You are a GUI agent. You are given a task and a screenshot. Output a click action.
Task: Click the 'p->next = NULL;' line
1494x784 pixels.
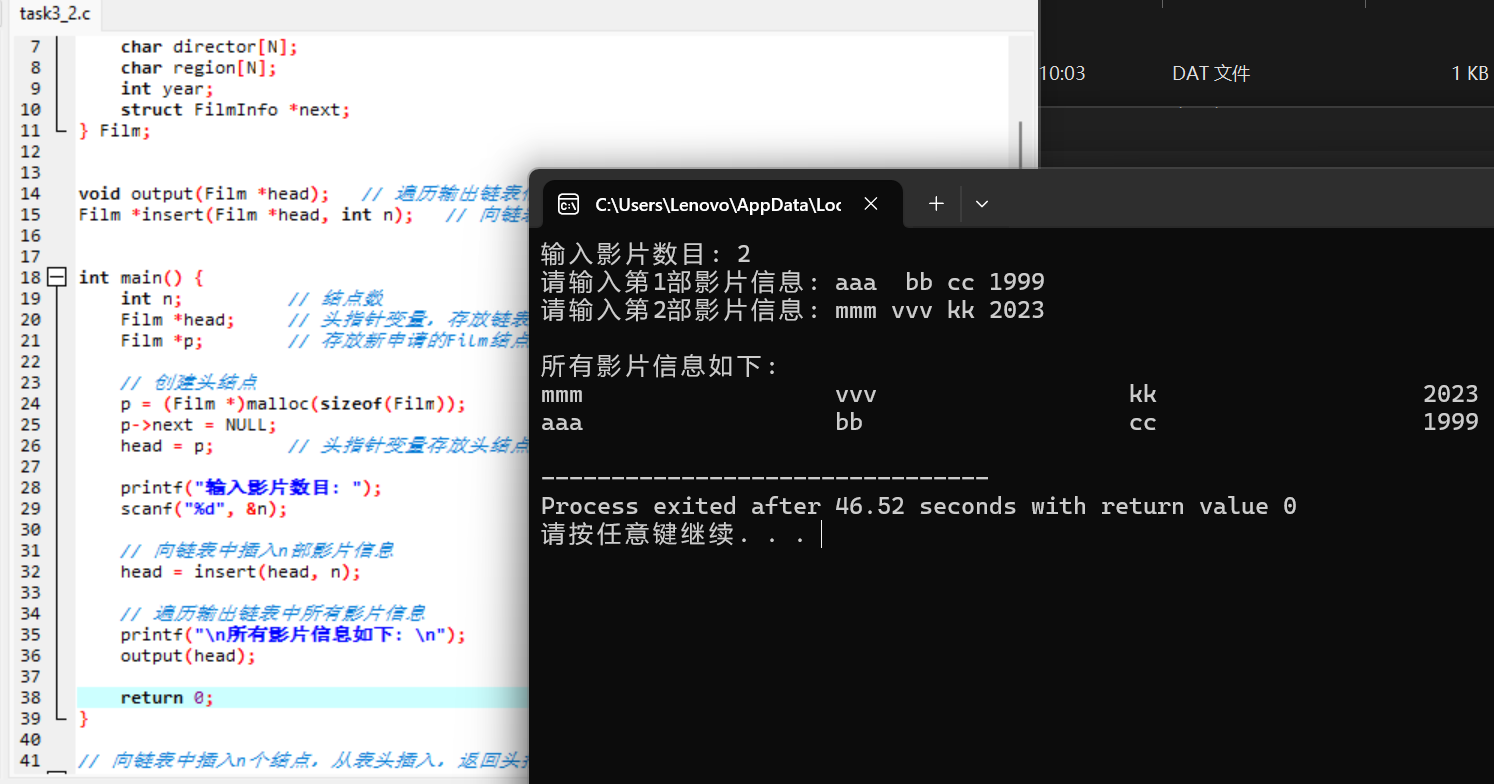coord(198,424)
